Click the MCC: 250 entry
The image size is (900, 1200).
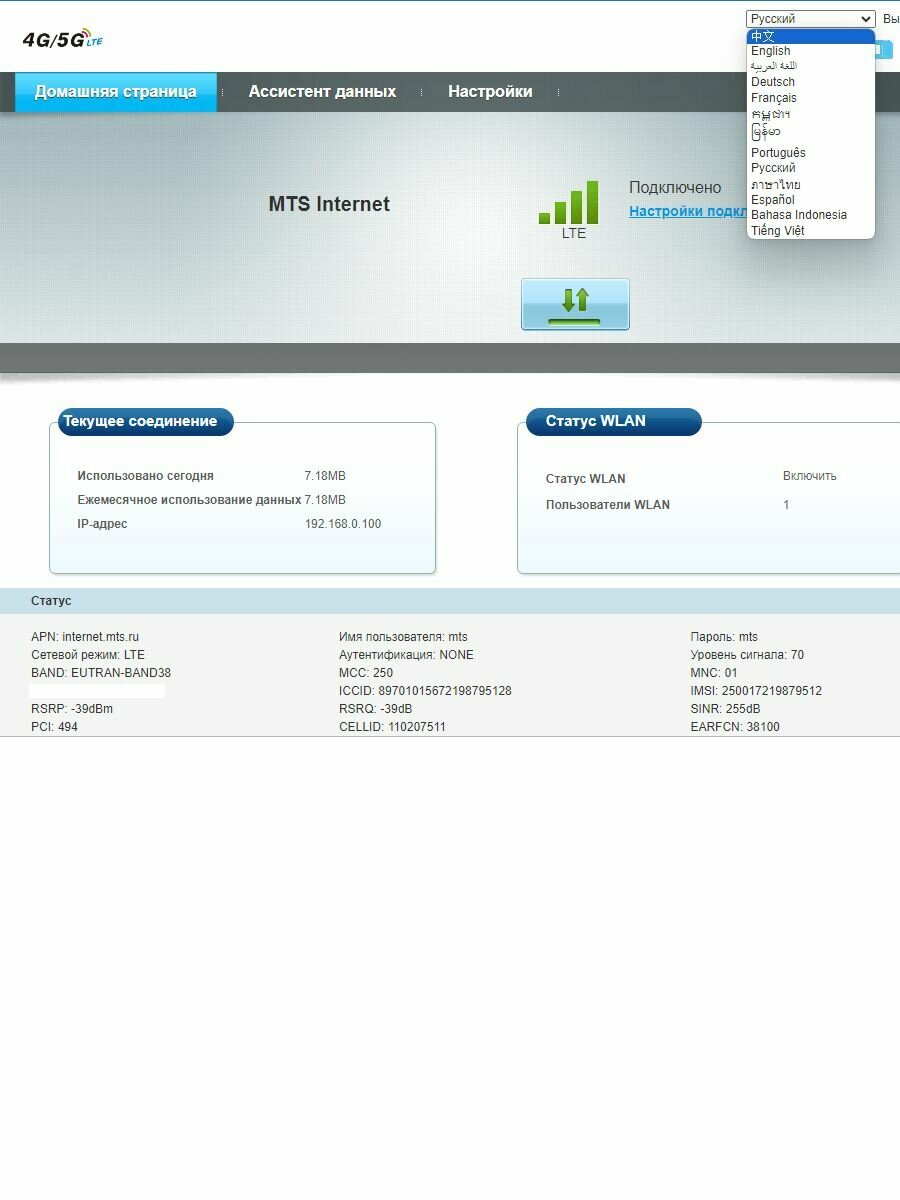coord(366,673)
